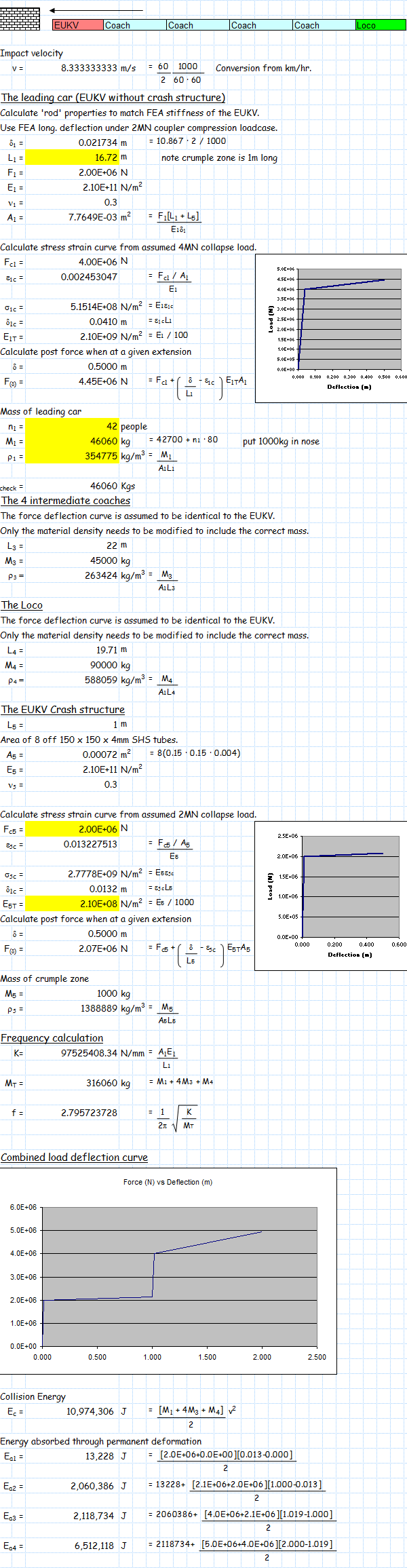Select the L4 value 19.71
Image resolution: width=407 pixels, height=1568 pixels.
click(x=106, y=650)
